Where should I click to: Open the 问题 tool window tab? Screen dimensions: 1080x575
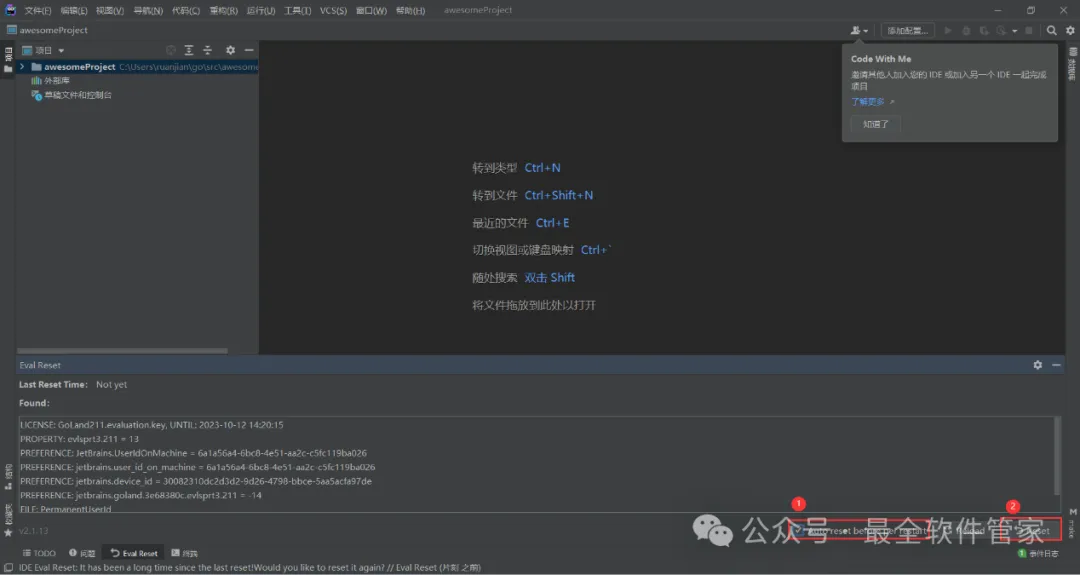click(x=82, y=553)
